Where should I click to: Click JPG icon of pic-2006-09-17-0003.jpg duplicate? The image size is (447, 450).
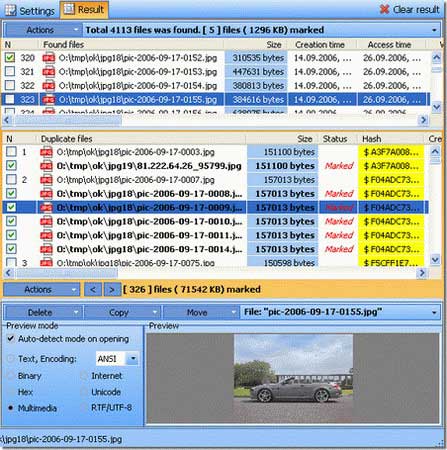pos(46,152)
